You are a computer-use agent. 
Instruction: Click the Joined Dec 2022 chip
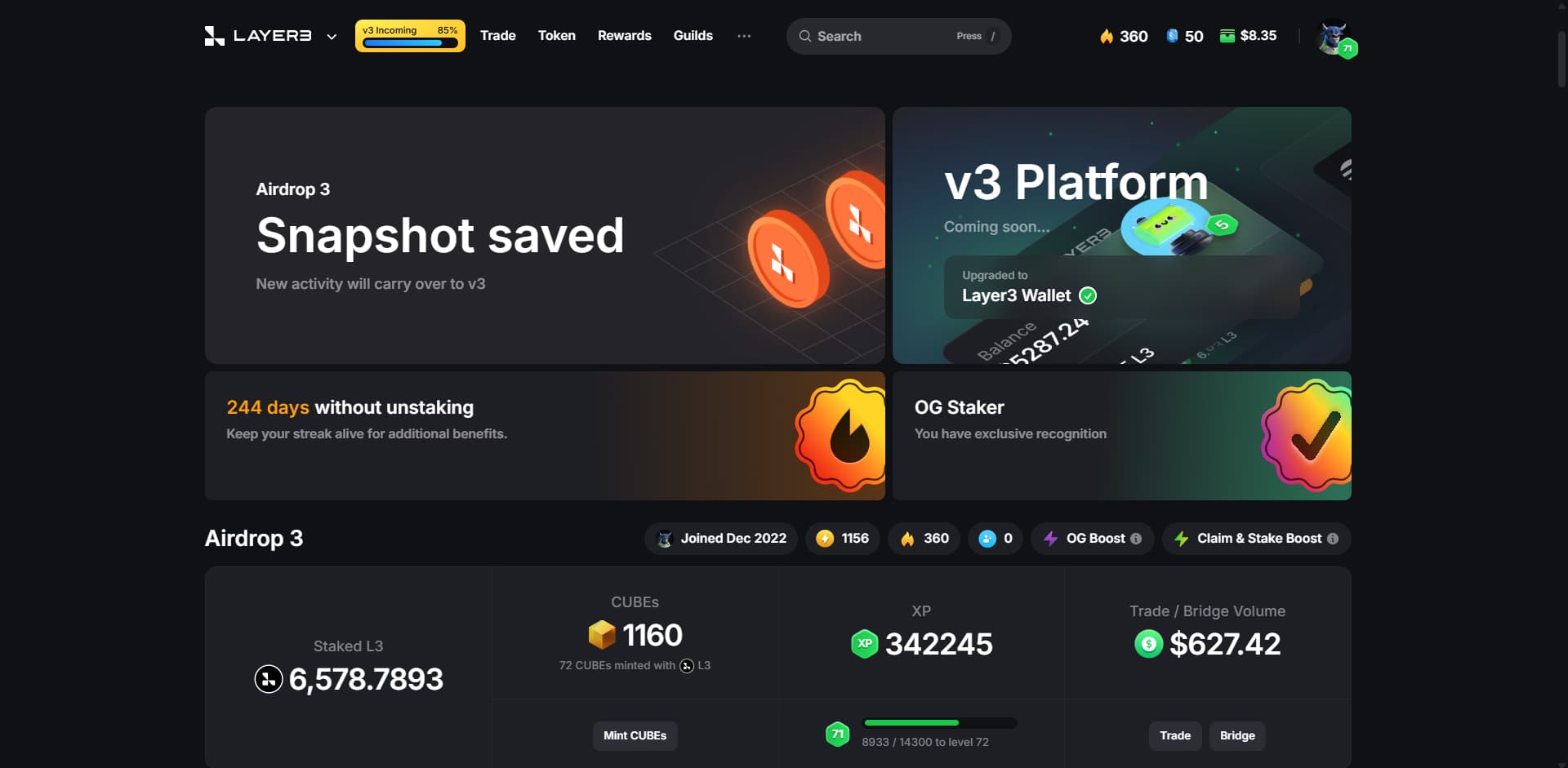(x=721, y=539)
